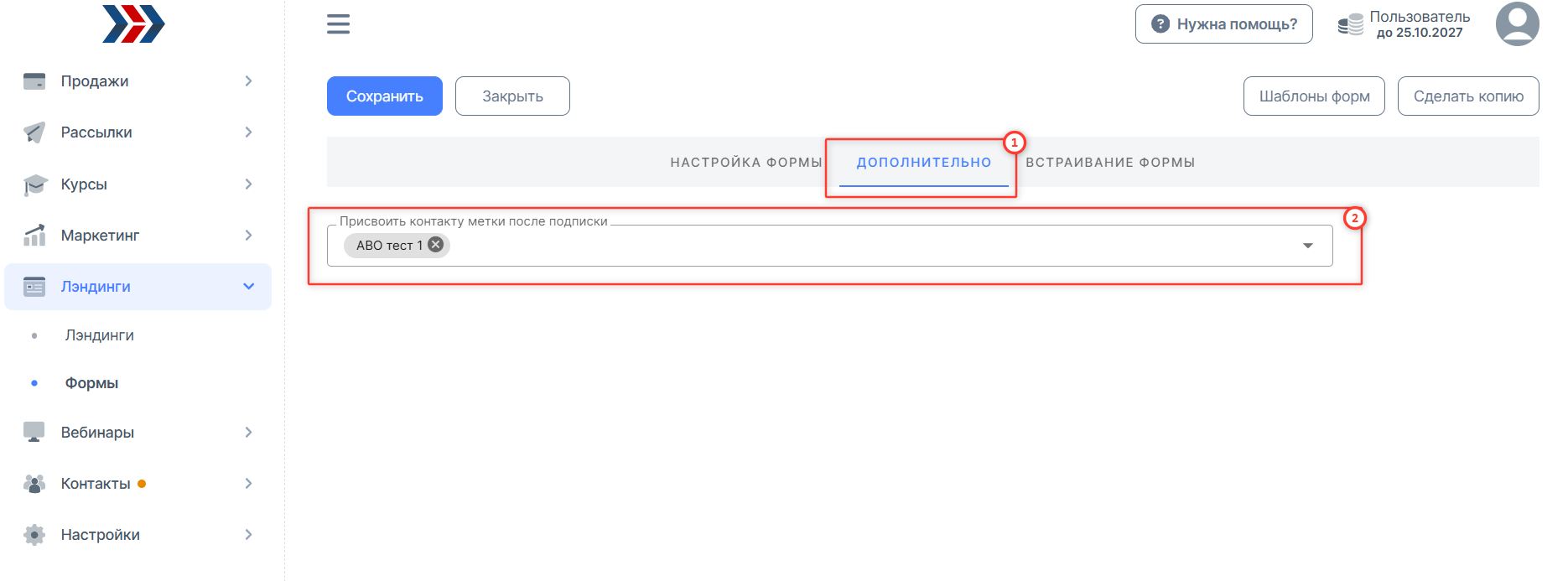Click the Курсы graduation cap icon

click(x=34, y=184)
